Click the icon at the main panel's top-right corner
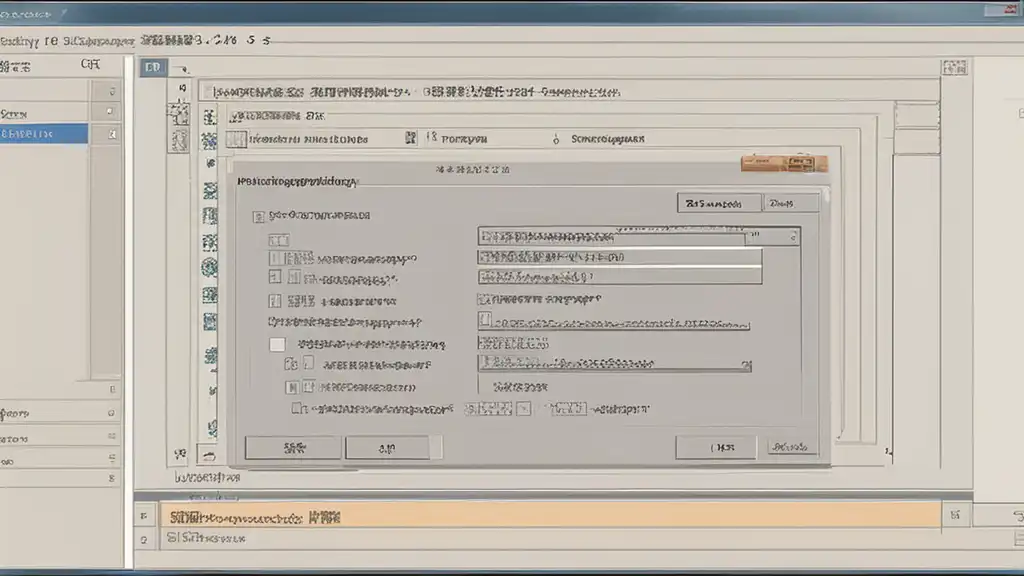Viewport: 1024px width, 576px height. click(x=954, y=68)
